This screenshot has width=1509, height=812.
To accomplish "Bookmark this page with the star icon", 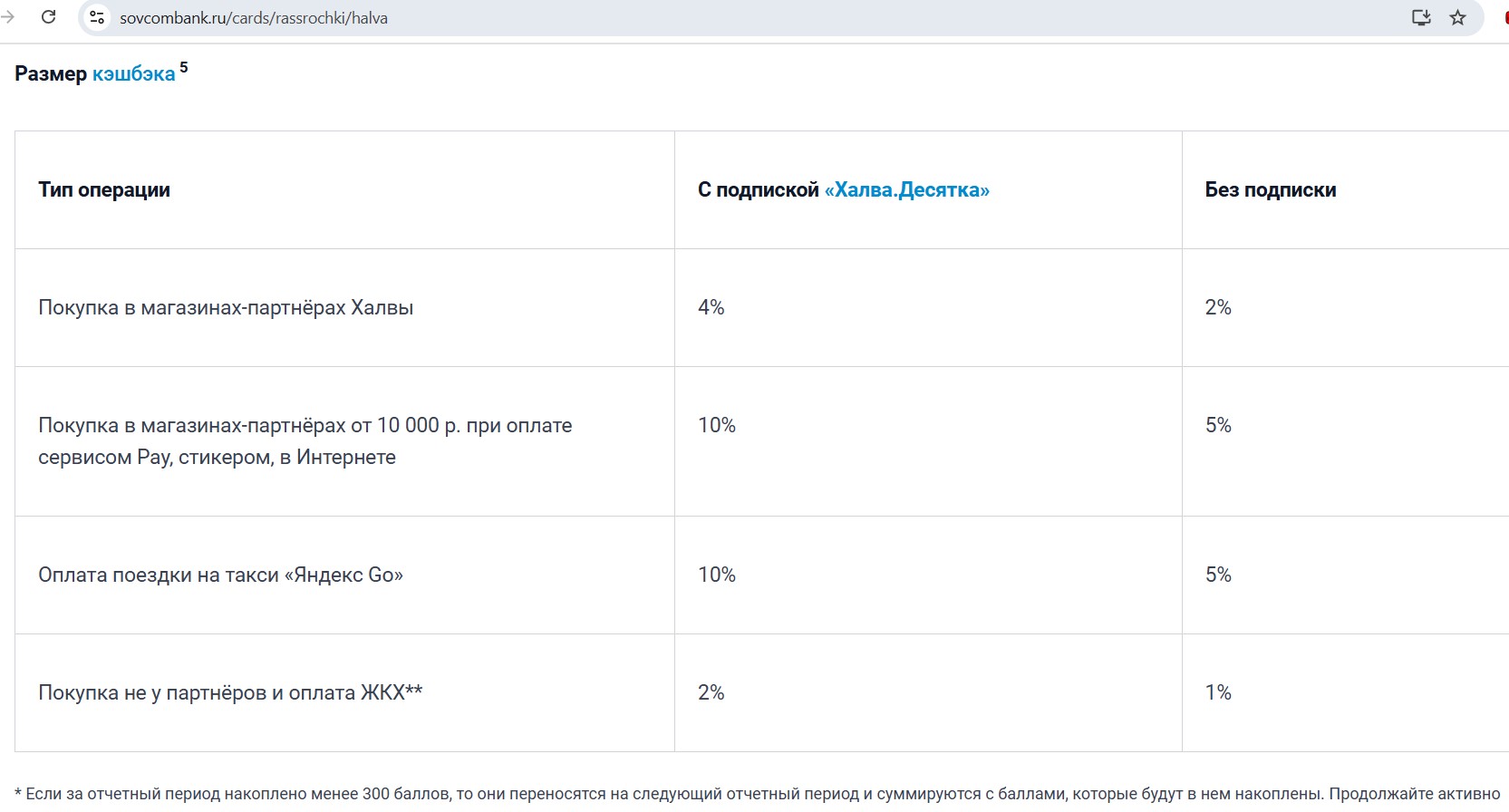I will tap(1457, 17).
